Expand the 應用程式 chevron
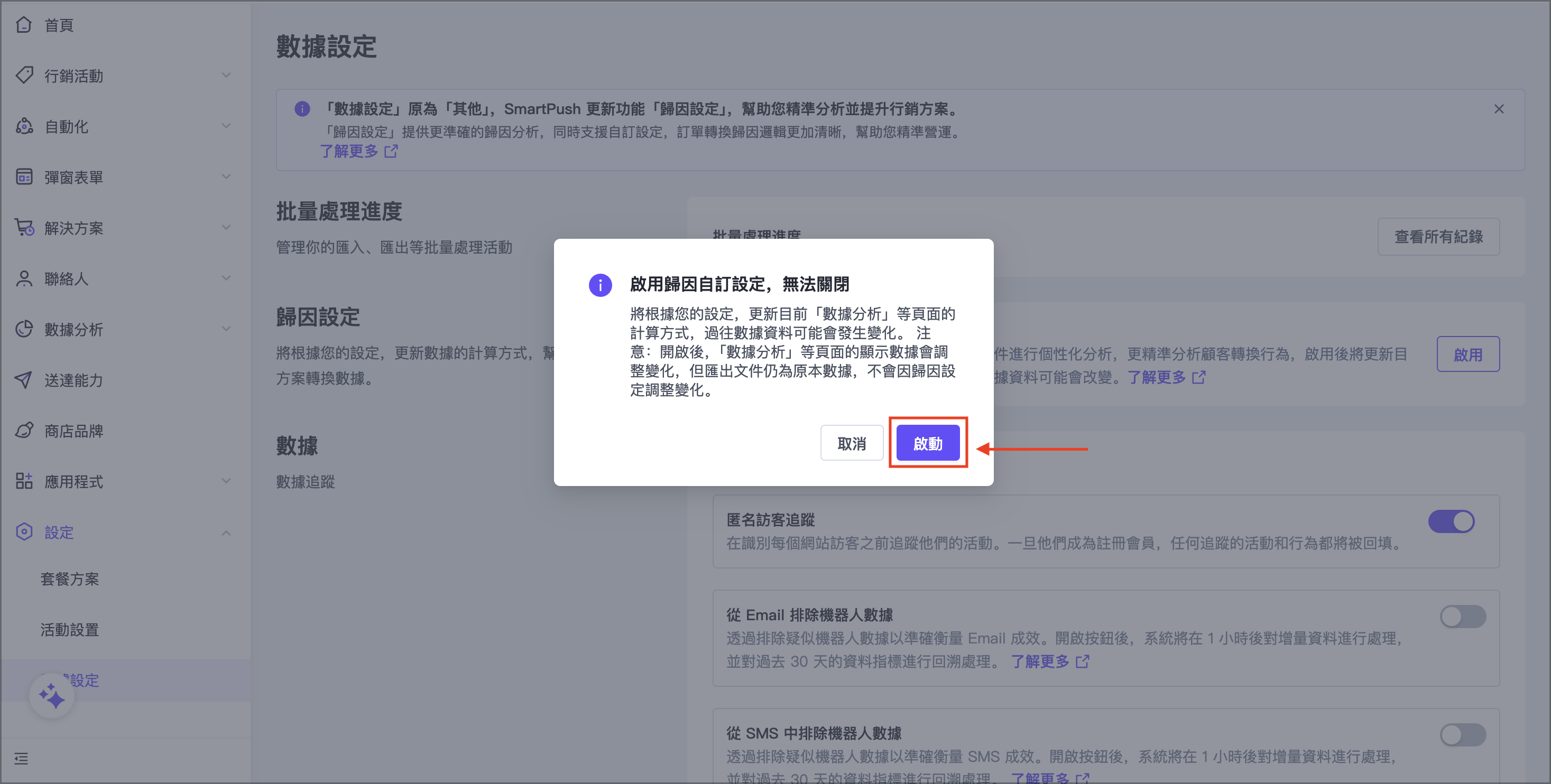The image size is (1551, 784). click(226, 481)
